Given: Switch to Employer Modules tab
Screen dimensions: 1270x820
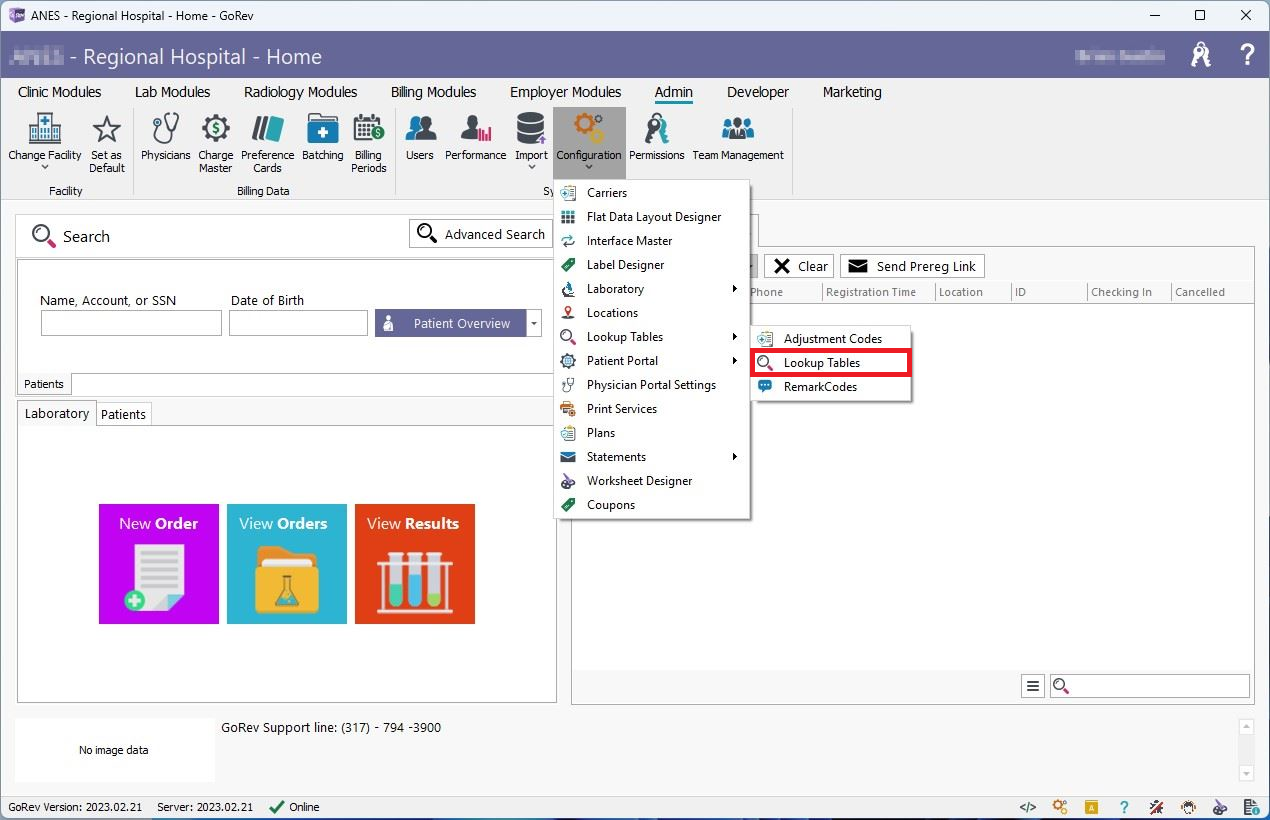Looking at the screenshot, I should (x=565, y=92).
